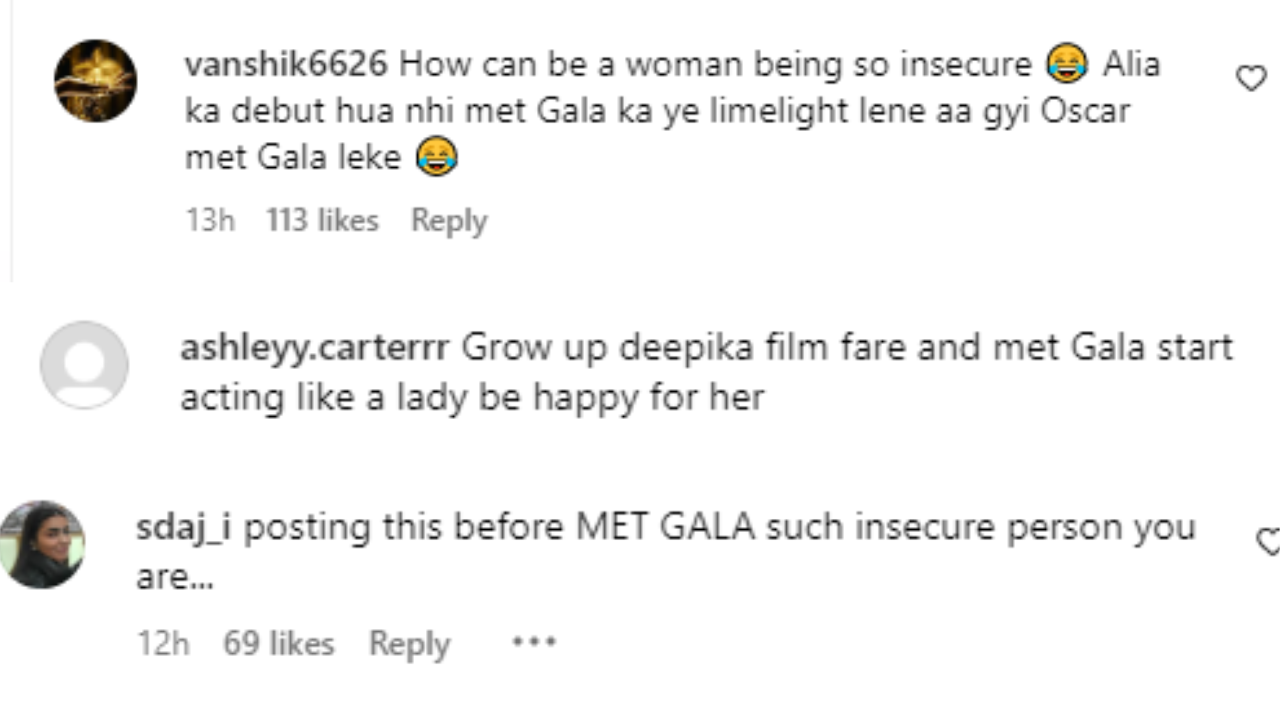
Task: Reply to sdaj_i's comment
Action: 409,643
